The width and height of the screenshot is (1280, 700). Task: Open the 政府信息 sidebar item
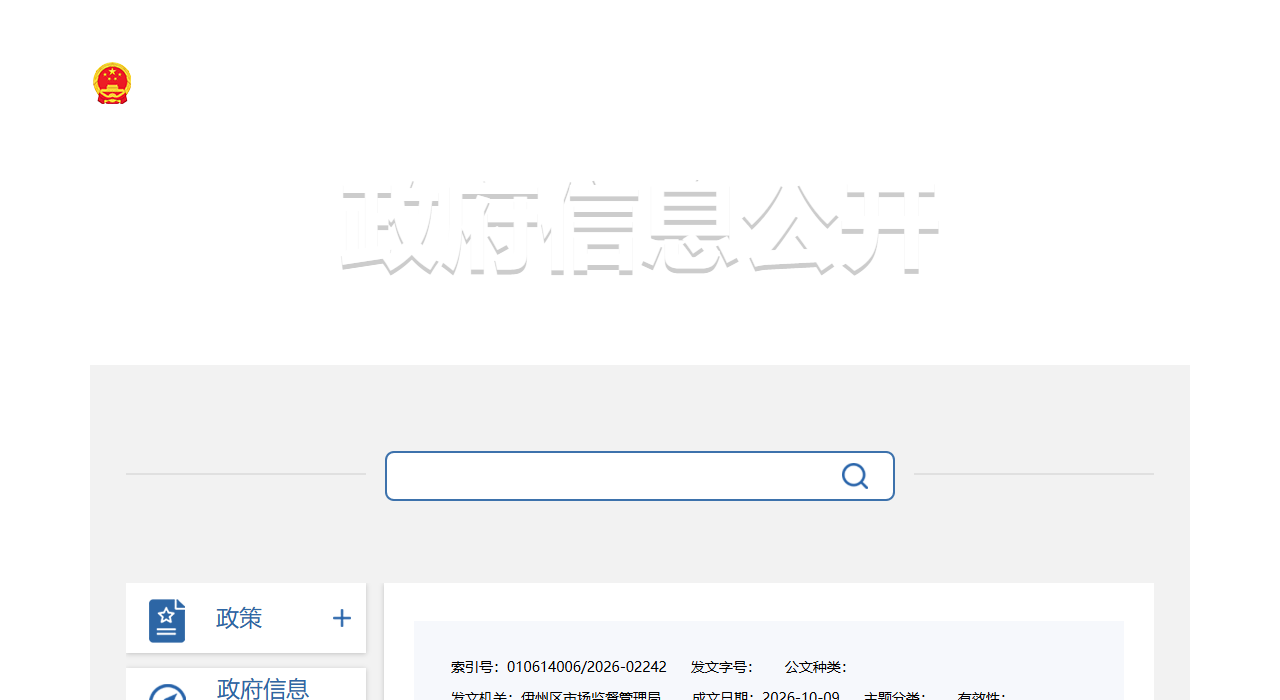(246, 685)
